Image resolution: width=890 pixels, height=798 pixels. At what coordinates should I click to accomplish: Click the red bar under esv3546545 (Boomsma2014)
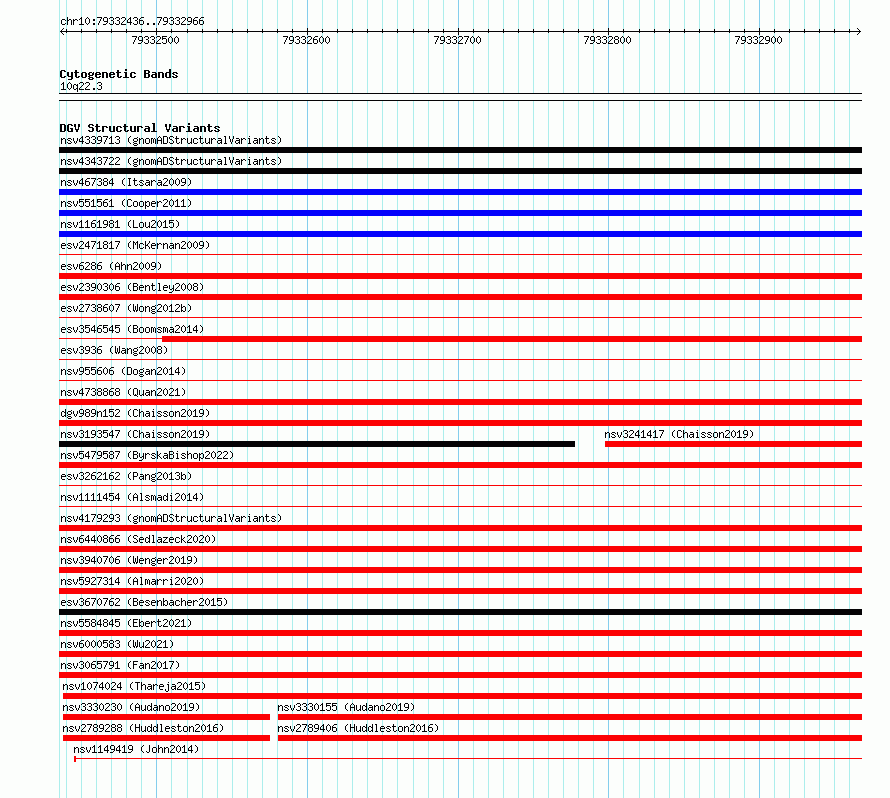pos(512,339)
